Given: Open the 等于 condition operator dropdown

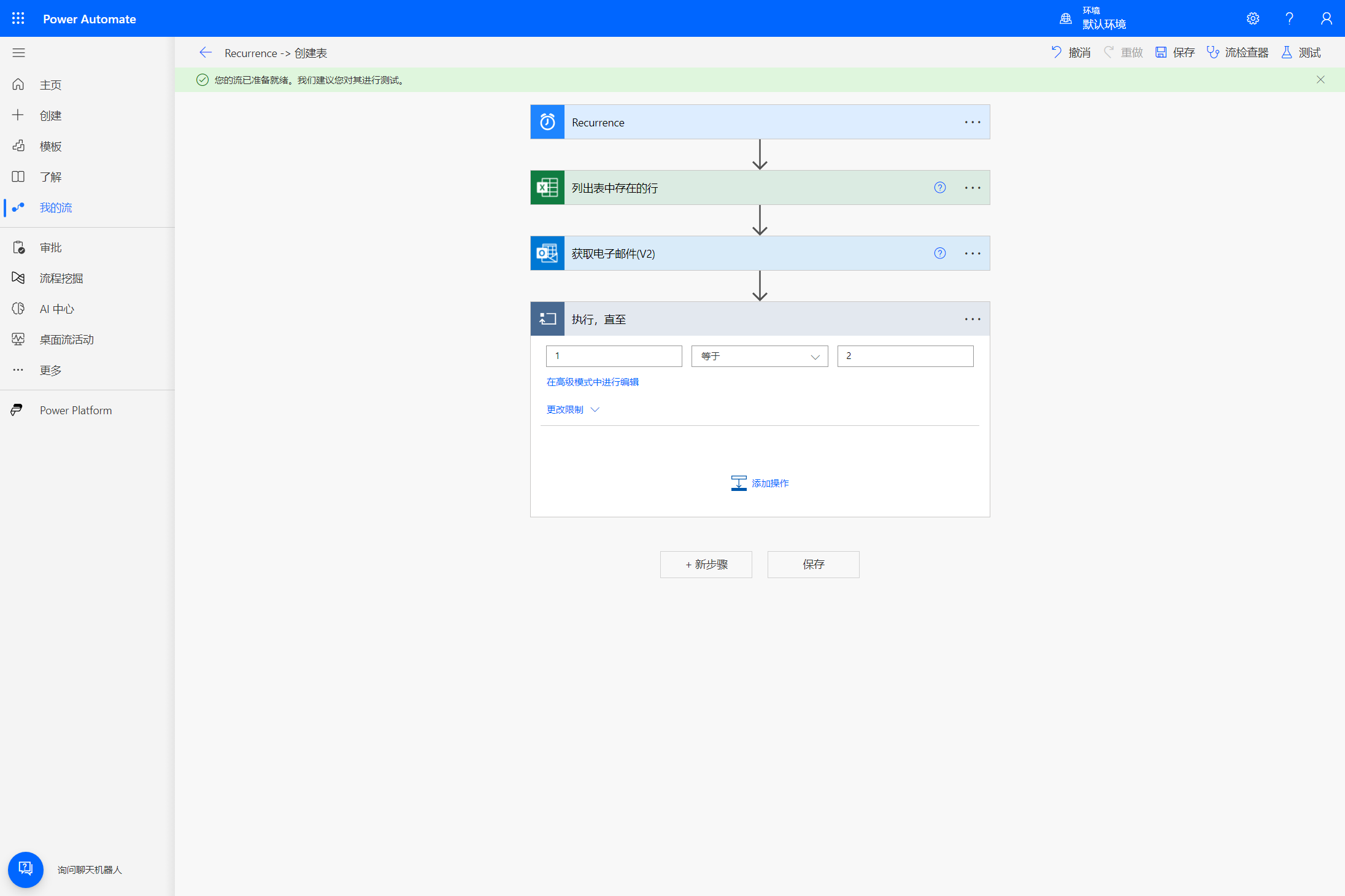Looking at the screenshot, I should (760, 357).
